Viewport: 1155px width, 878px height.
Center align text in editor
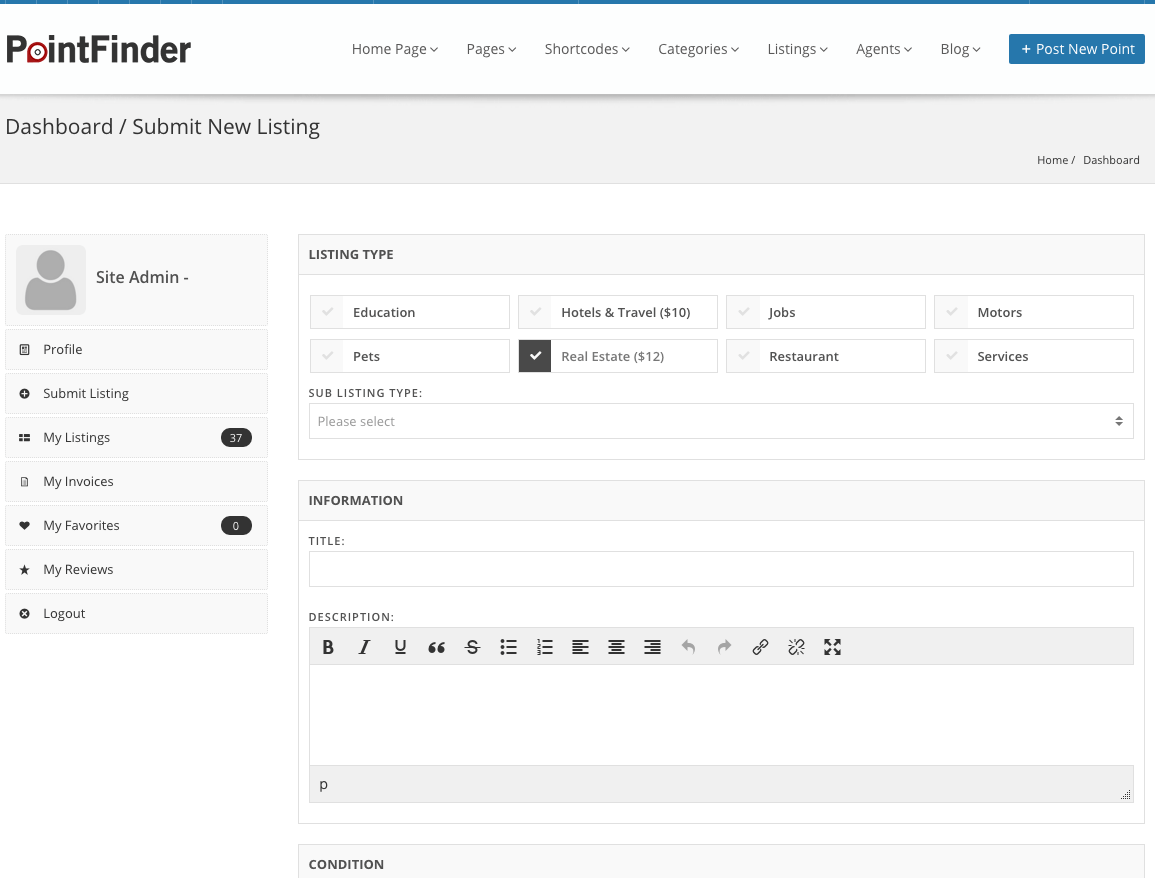[616, 647]
